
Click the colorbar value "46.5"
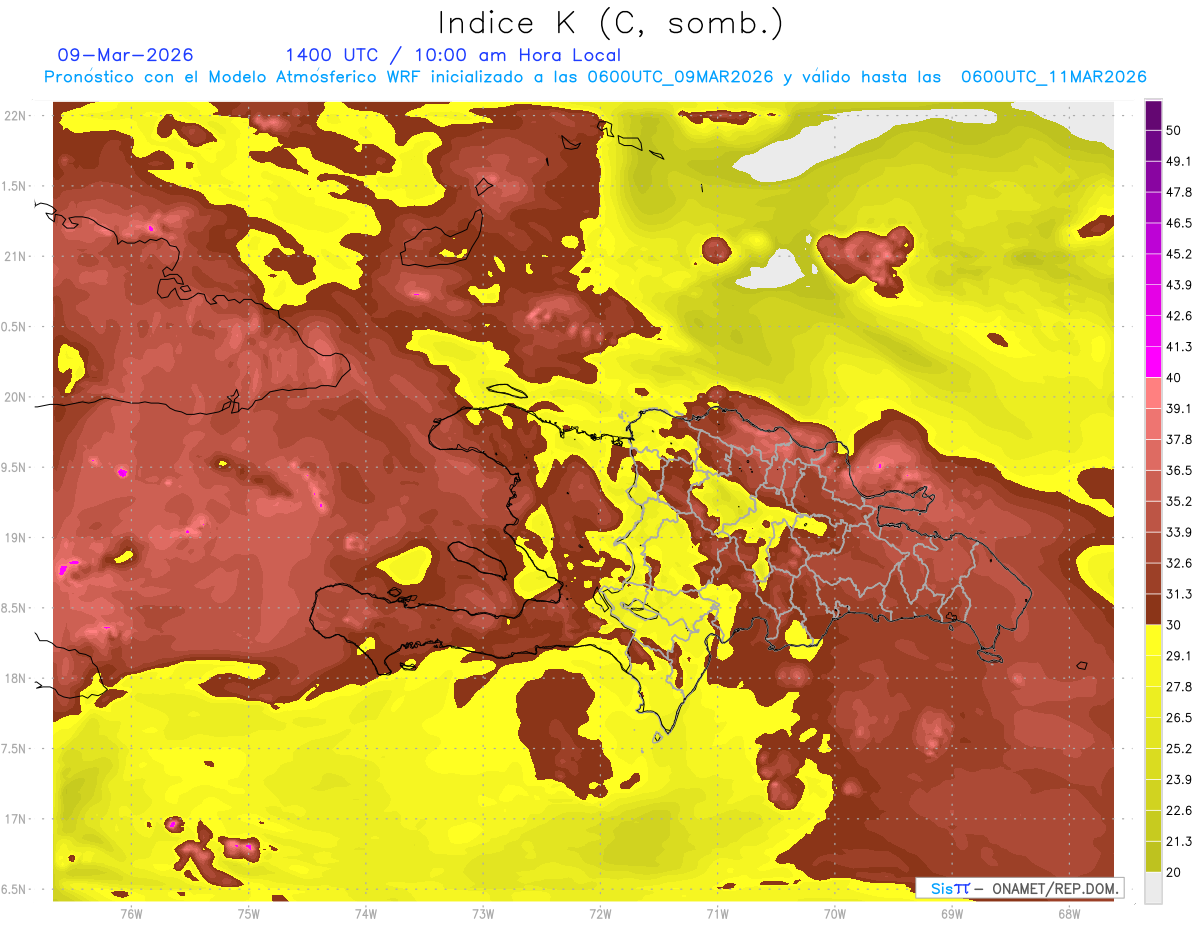point(1179,223)
